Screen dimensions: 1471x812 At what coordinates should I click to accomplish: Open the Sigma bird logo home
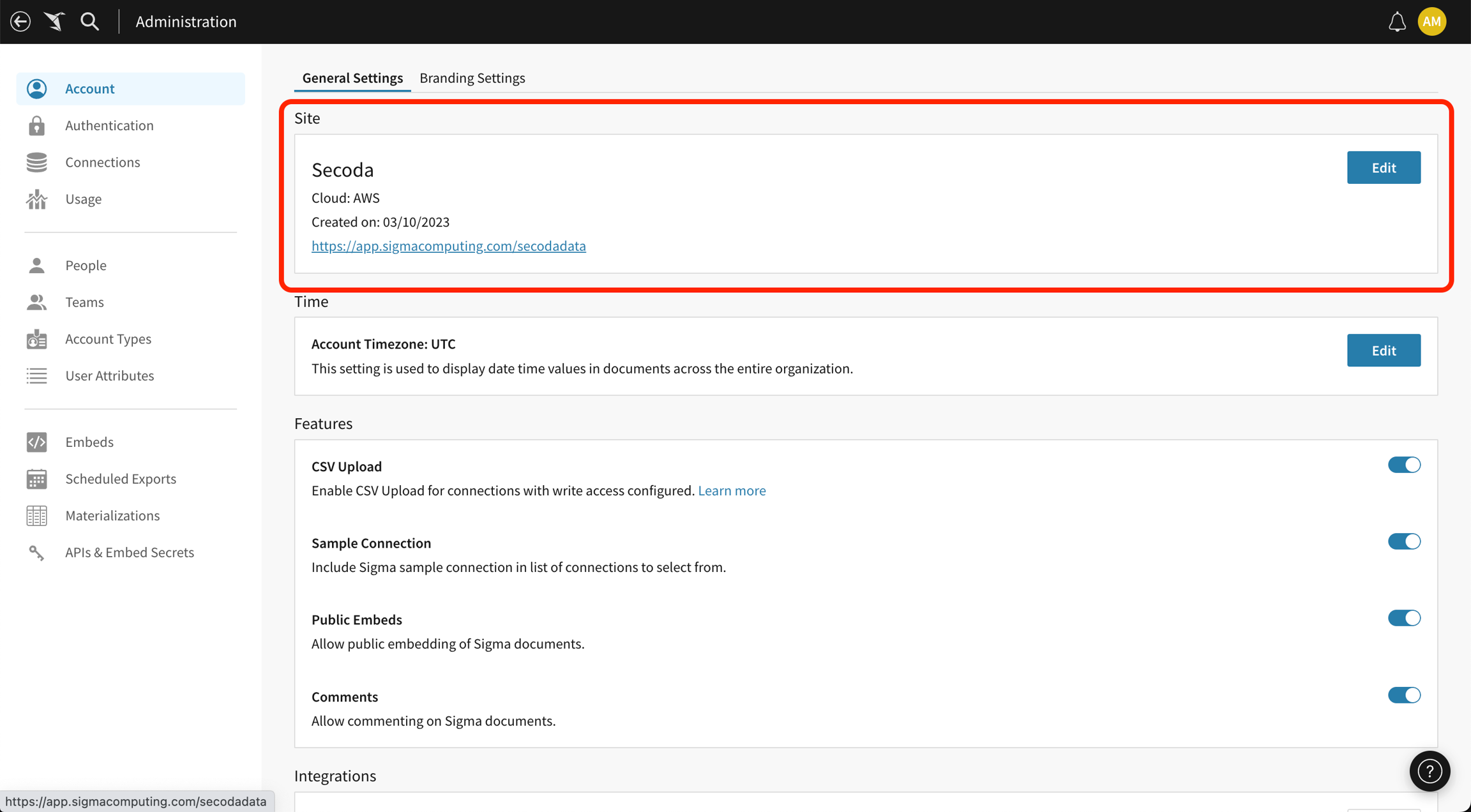coord(54,22)
